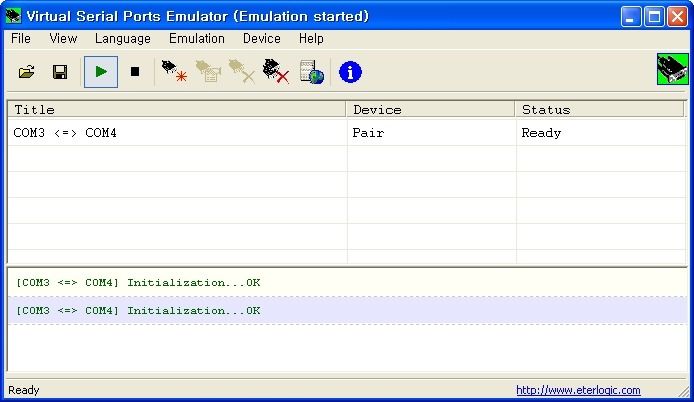The height and width of the screenshot is (402, 694).
Task: Open the Help menu
Action: tap(311, 39)
